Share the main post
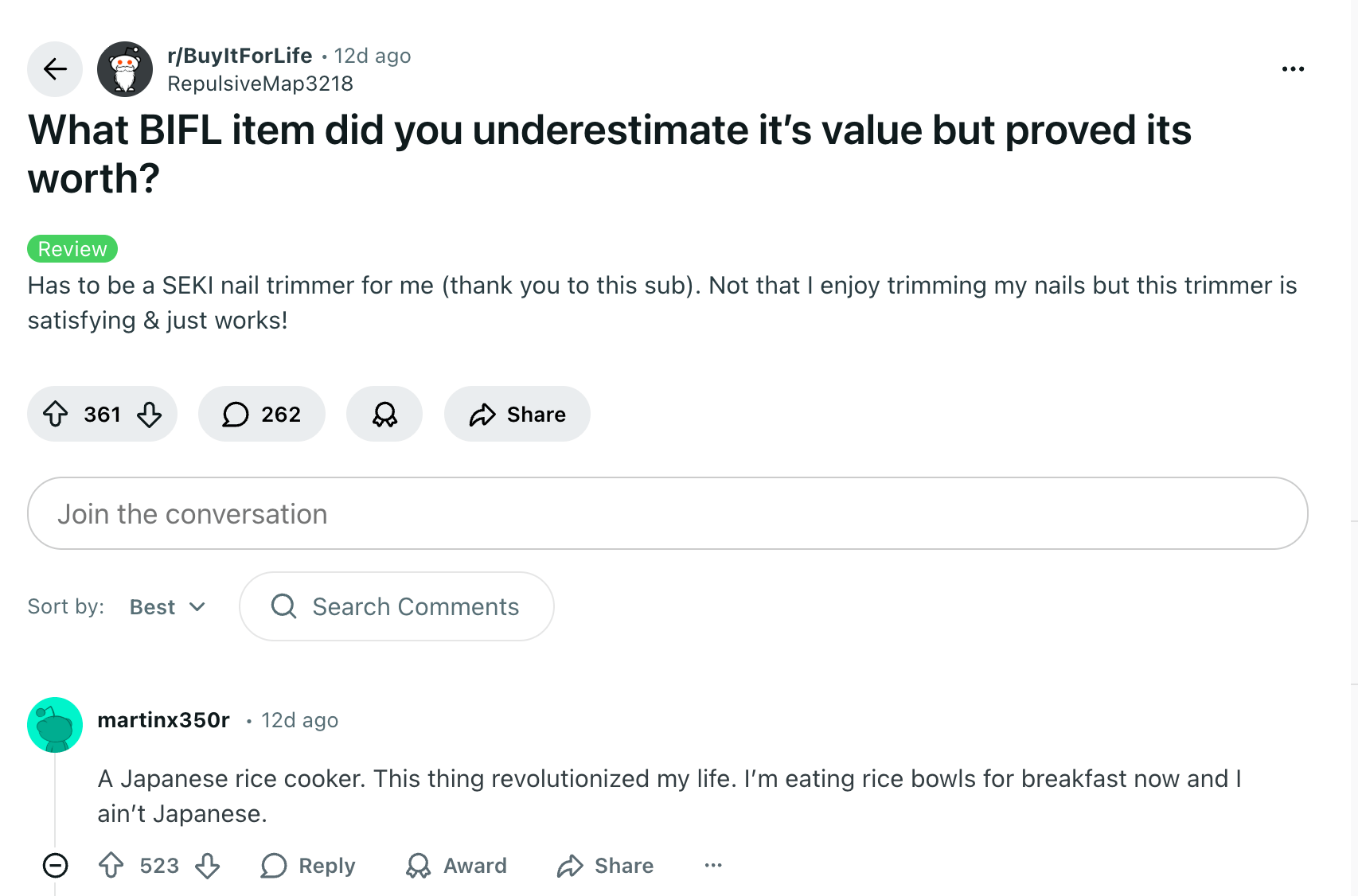 (517, 414)
